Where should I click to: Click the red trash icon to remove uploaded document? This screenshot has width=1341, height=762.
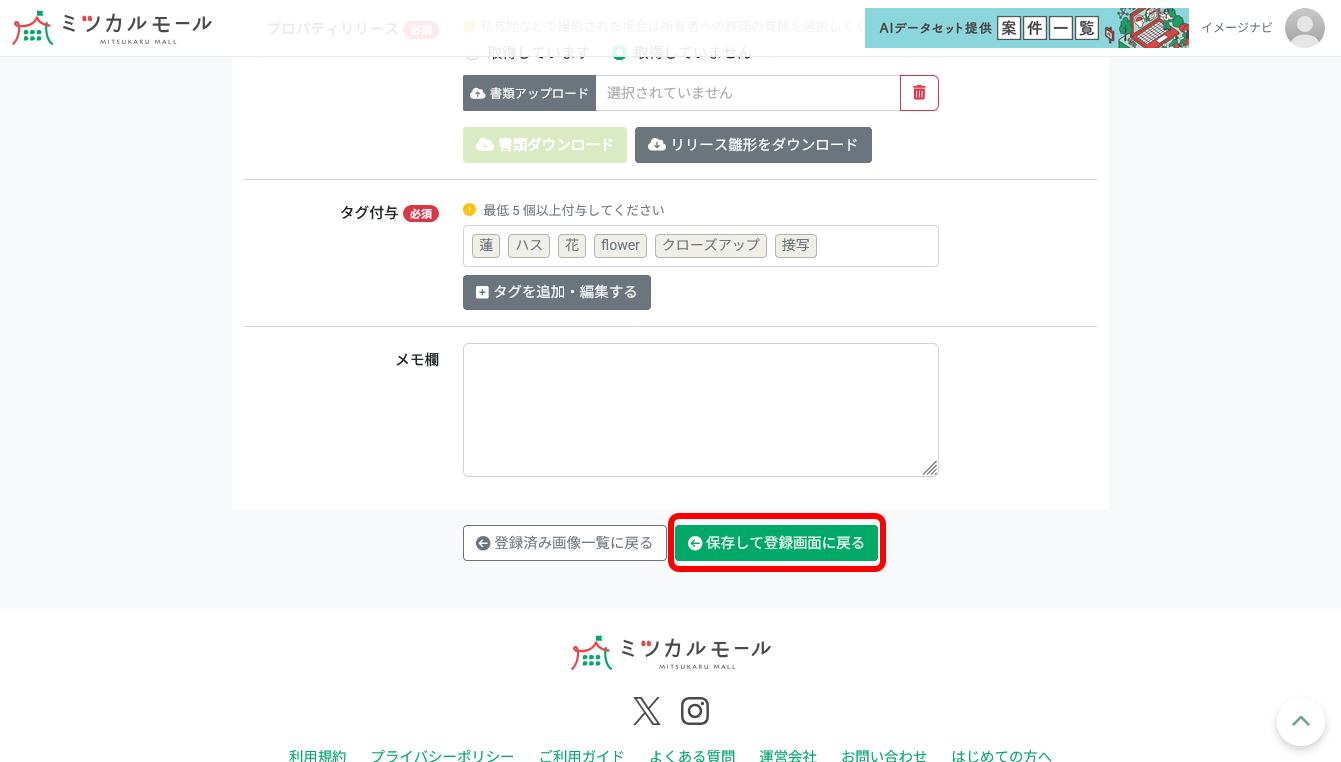point(919,93)
